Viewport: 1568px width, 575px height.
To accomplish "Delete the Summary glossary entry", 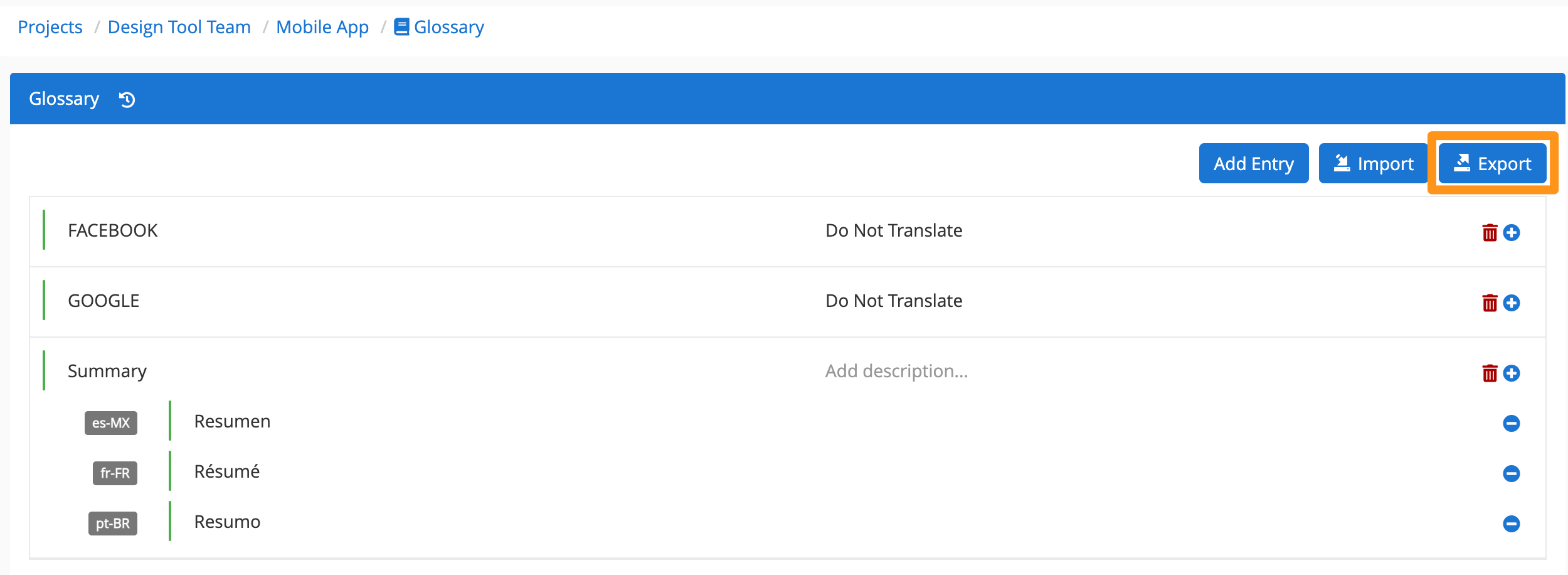I will pos(1490,373).
